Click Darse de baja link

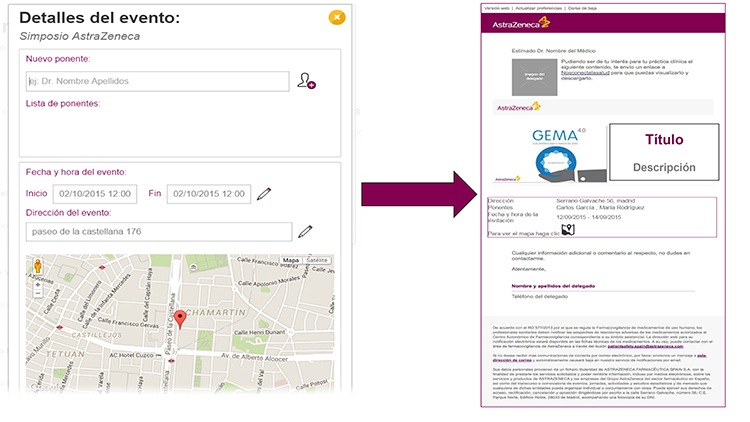(x=582, y=8)
